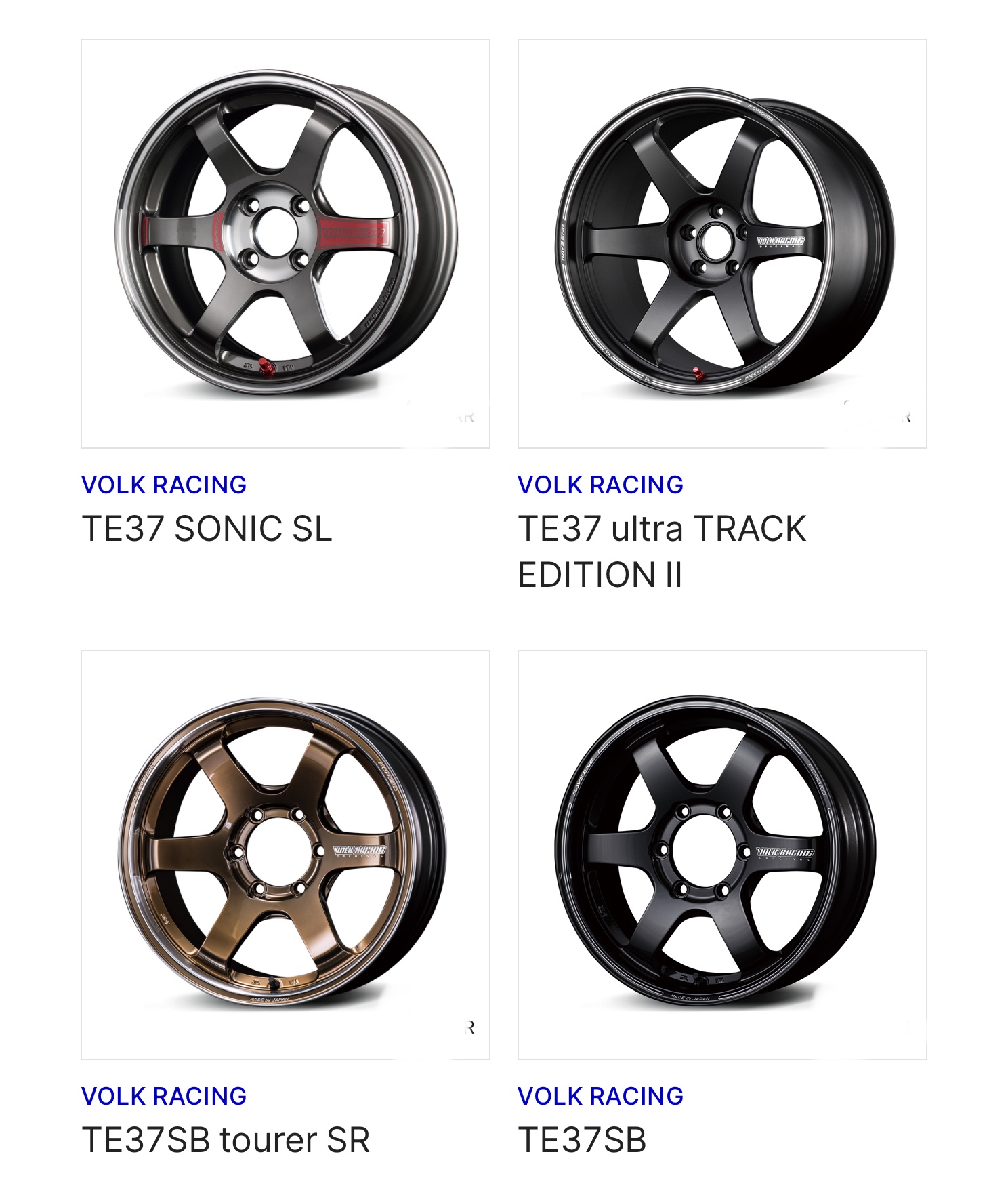The width and height of the screenshot is (1008, 1184).
Task: Open the TE37 ultra TRACK EDITION II title
Action: [662, 552]
